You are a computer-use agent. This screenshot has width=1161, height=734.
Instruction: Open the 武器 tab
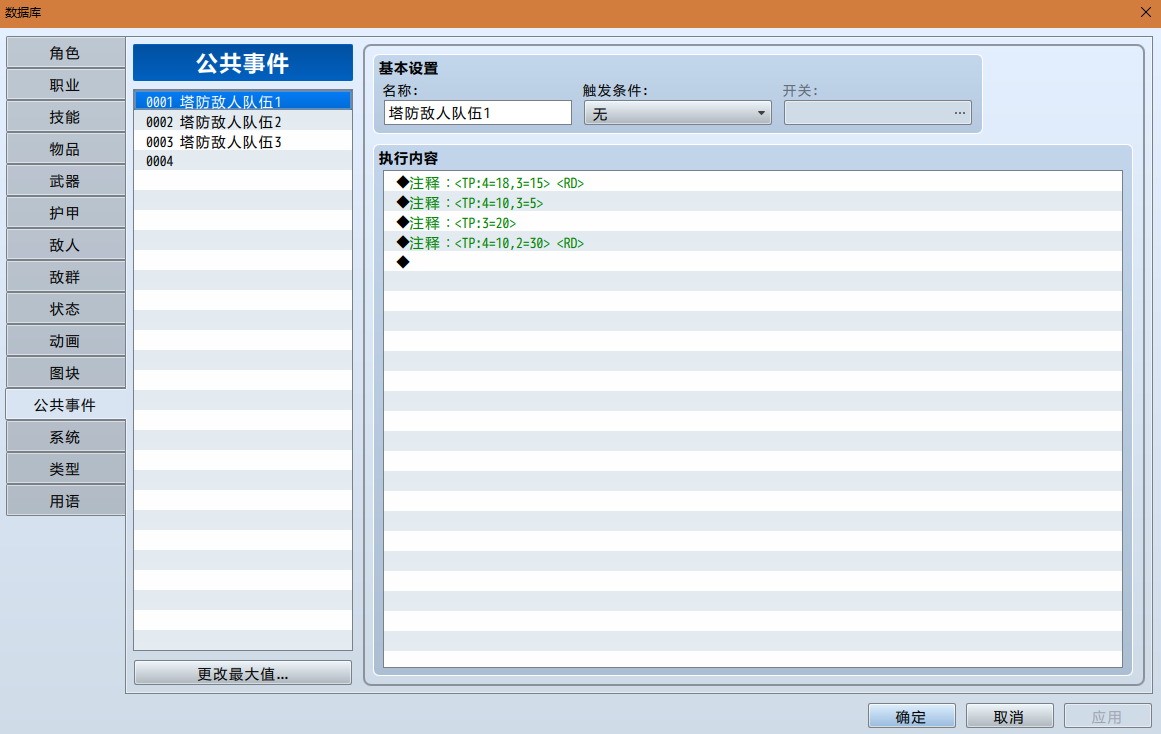(x=65, y=181)
